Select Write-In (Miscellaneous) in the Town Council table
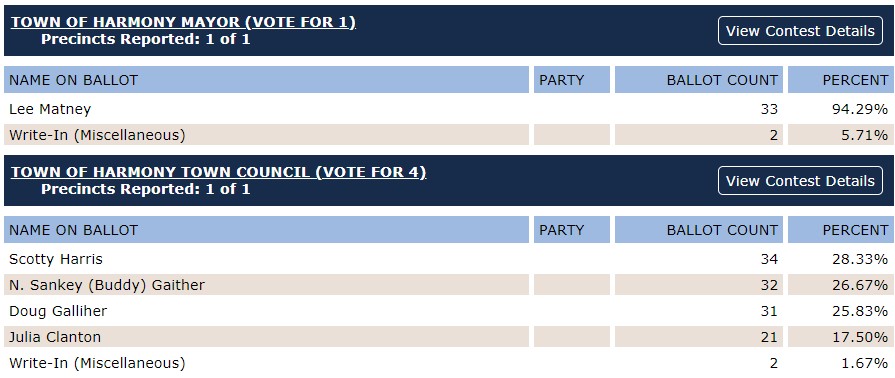The width and height of the screenshot is (895, 378). point(97,363)
